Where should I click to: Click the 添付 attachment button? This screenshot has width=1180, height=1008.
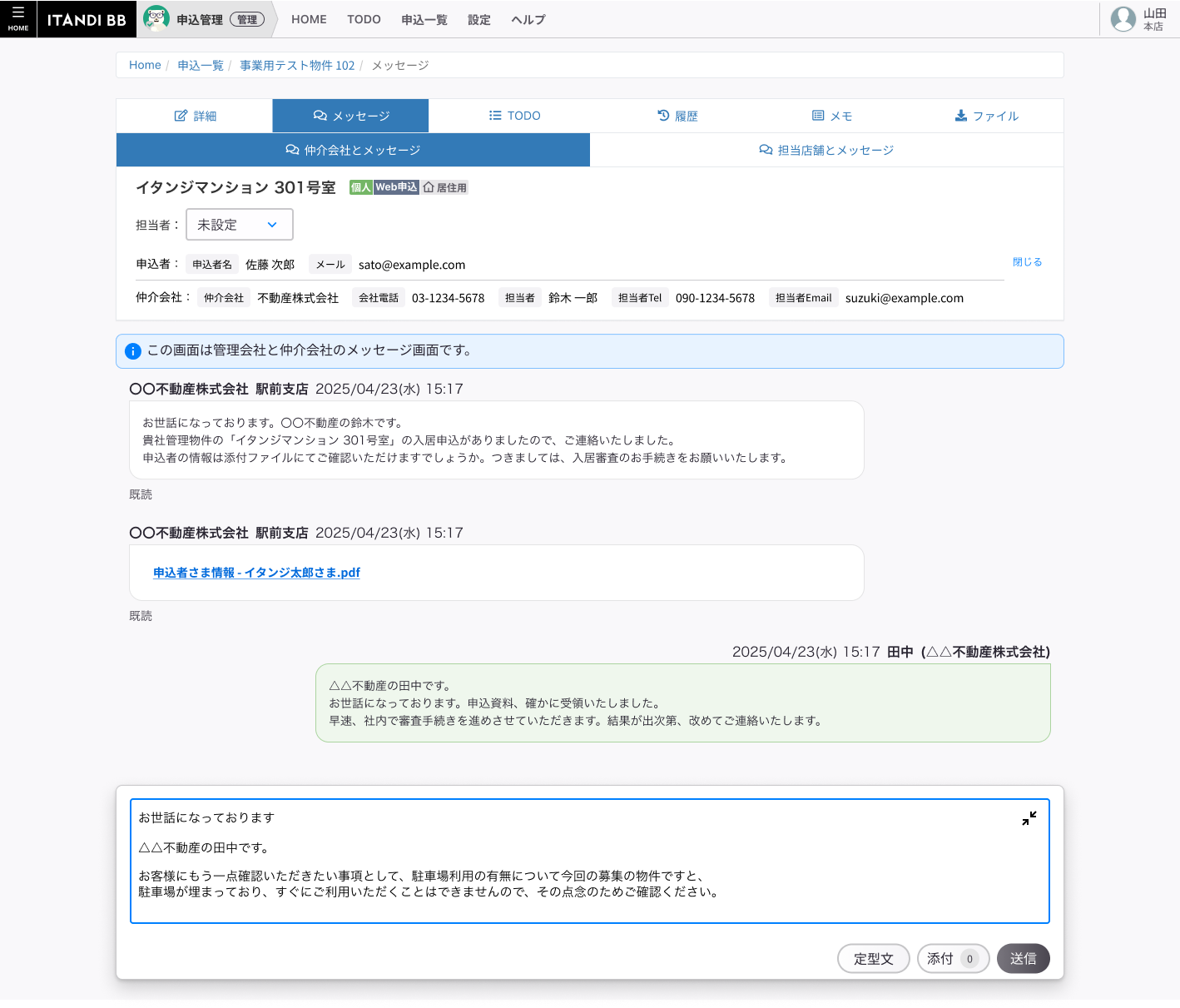[954, 959]
